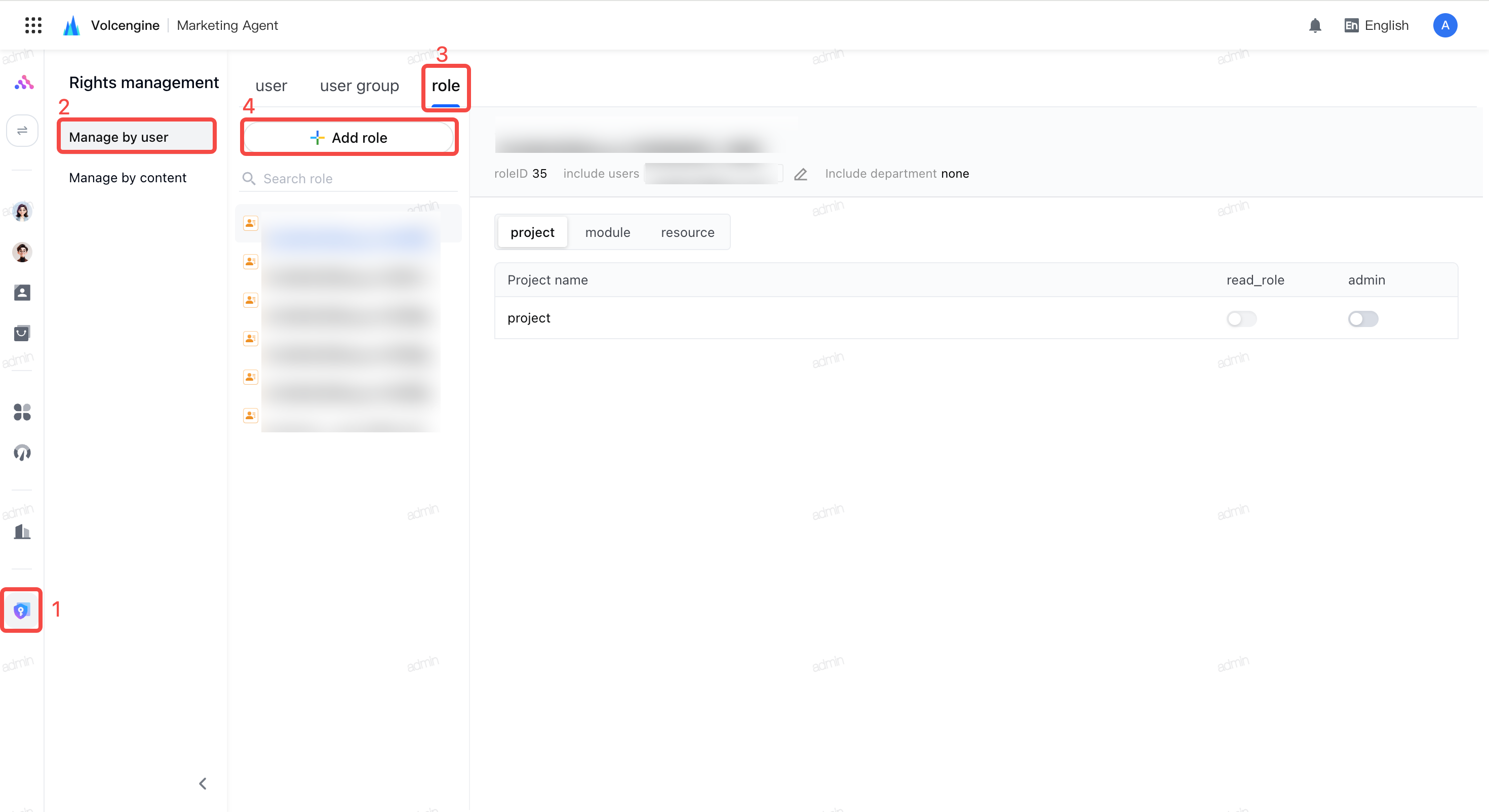Screen dimensions: 1489x812
Task: Edit included users with pencil icon
Action: pyautogui.click(x=801, y=174)
